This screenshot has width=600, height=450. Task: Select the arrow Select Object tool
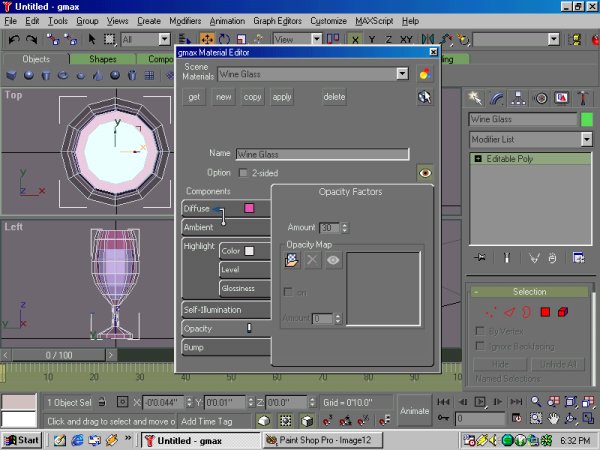(92, 39)
